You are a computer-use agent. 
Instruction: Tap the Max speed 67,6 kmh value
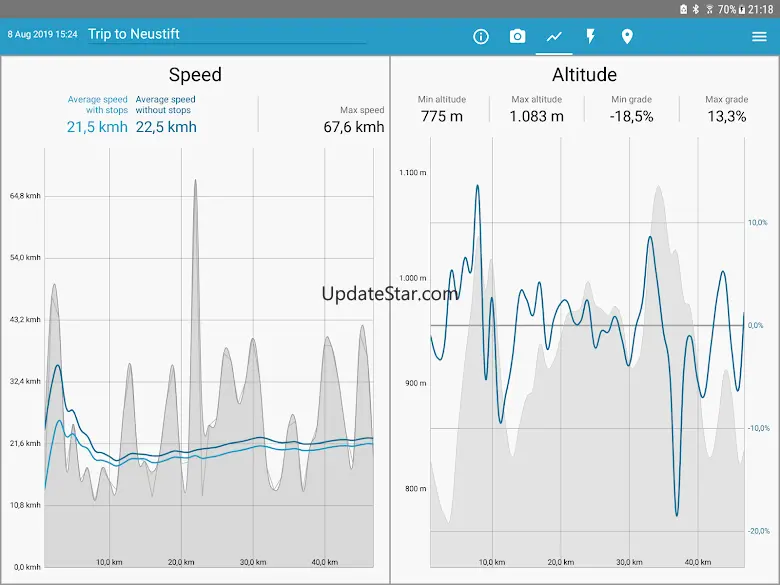(x=354, y=127)
